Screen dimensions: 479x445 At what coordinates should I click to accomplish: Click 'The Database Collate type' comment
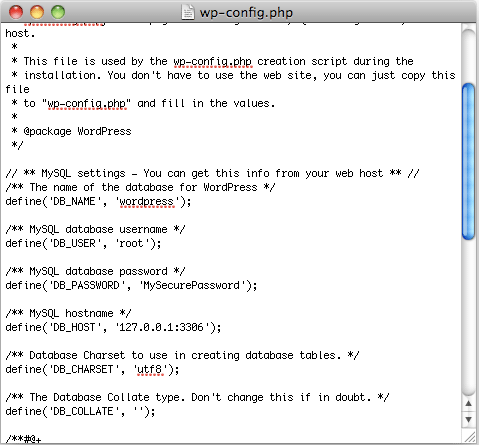(x=197, y=397)
